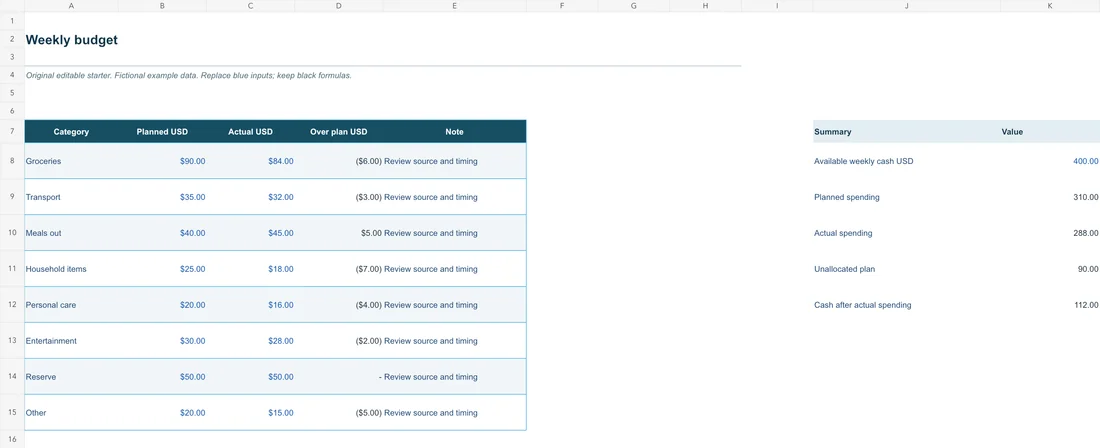Select Planned USD $90.00 for Groceries

pyautogui.click(x=163, y=161)
